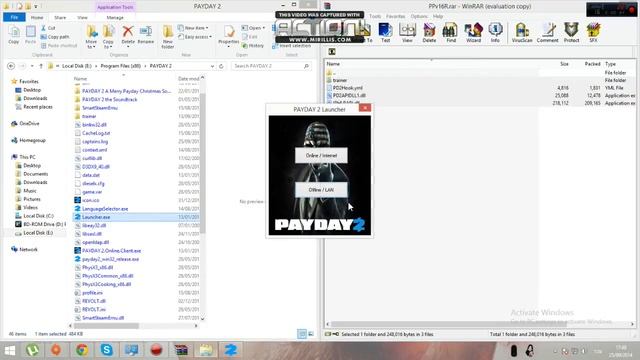Click Online / Internet in PAYDAY 2 Launcher
640x360 pixels.
click(321, 156)
